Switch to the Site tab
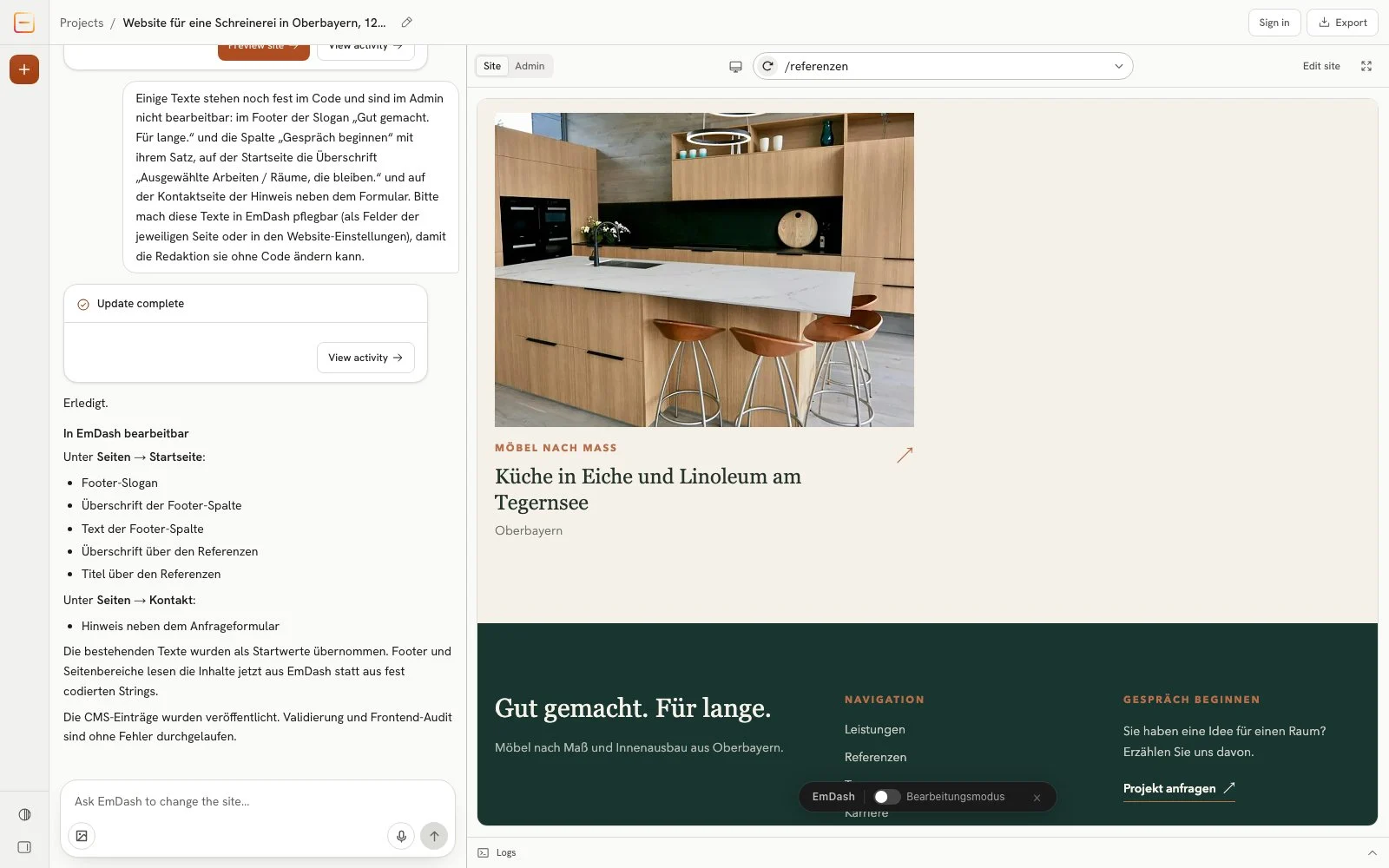 [492, 66]
